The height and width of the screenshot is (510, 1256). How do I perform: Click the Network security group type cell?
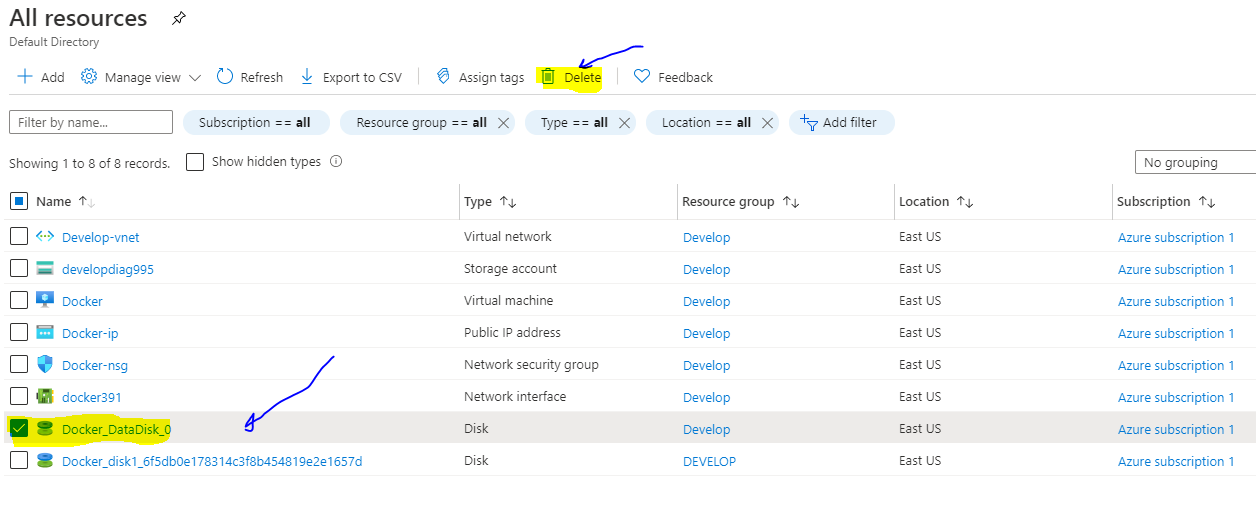531,365
